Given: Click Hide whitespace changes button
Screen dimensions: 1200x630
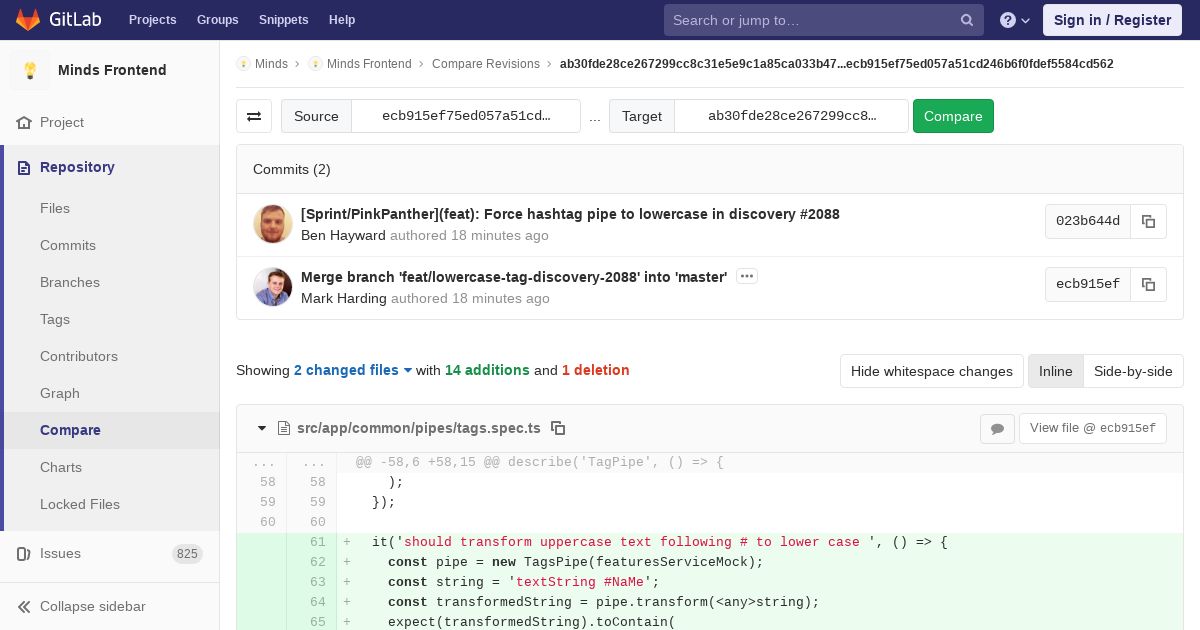Looking at the screenshot, I should [x=931, y=371].
